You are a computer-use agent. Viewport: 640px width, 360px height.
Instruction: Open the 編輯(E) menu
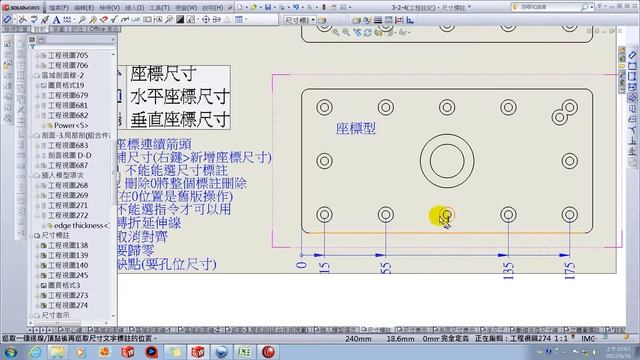[x=84, y=7]
